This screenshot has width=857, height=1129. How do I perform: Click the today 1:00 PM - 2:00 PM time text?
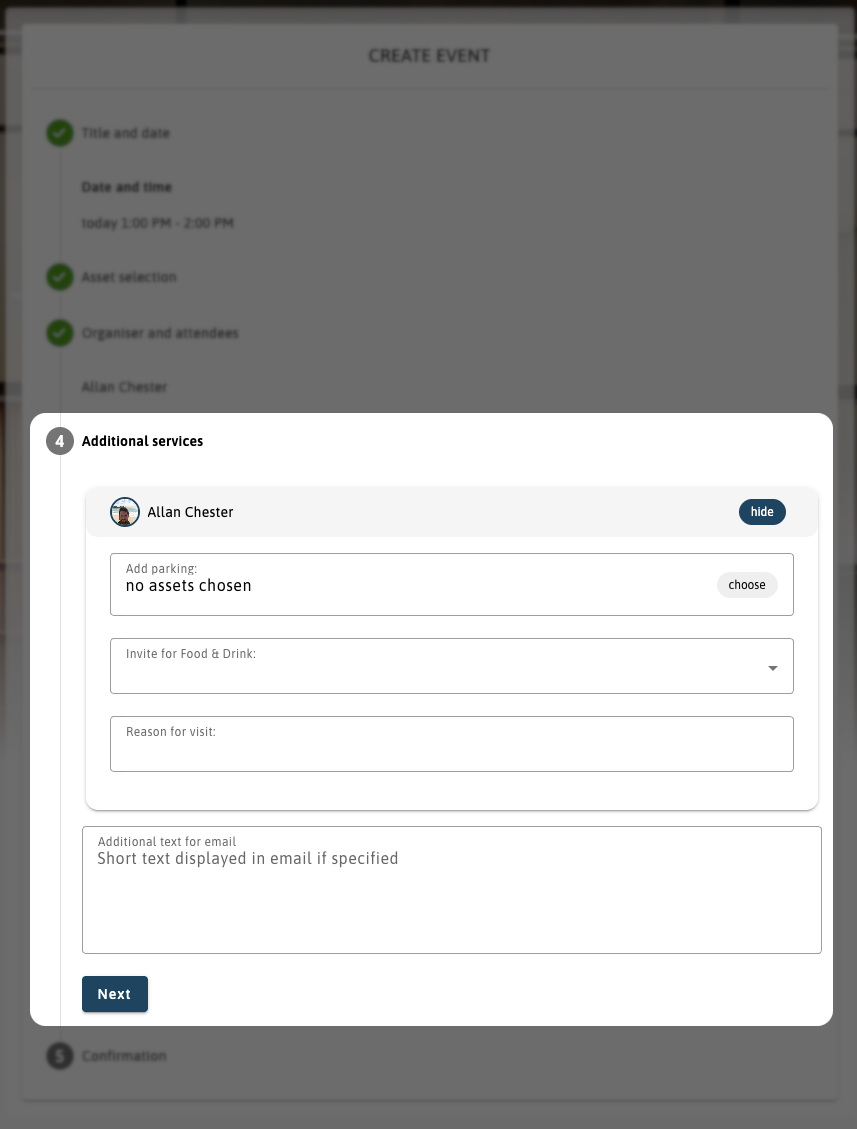[157, 223]
